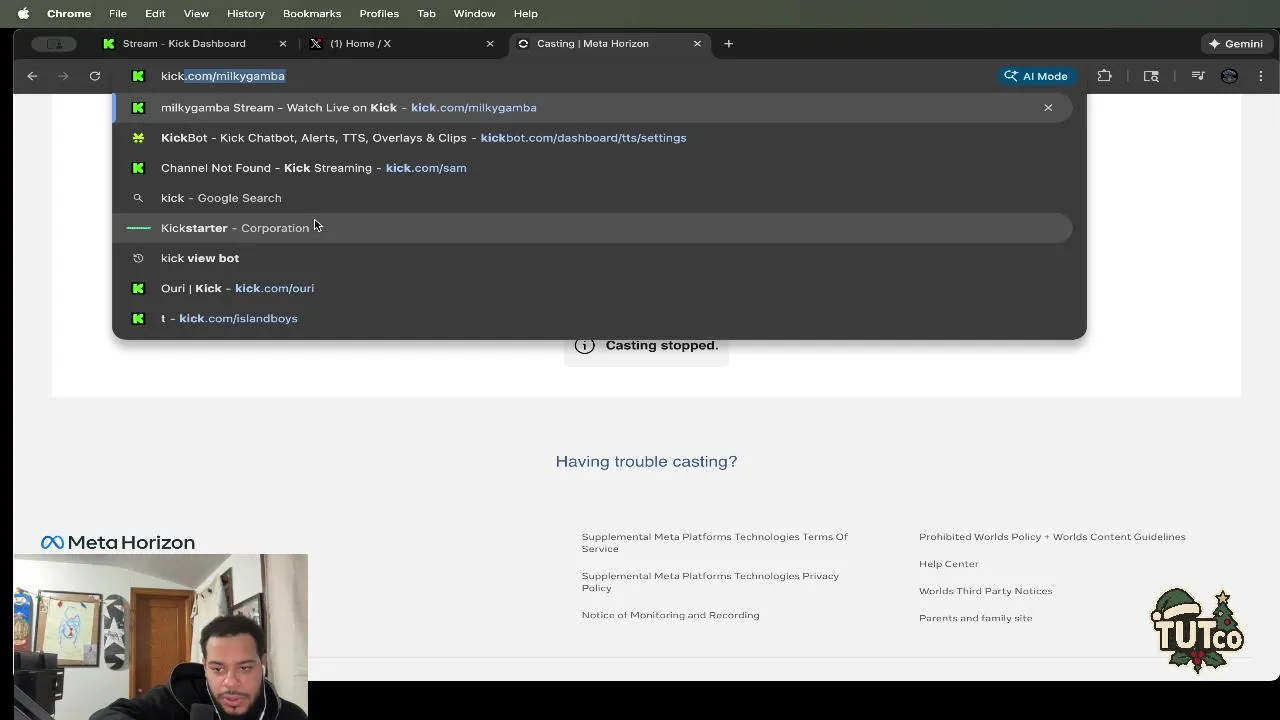This screenshot has width=1280, height=720.
Task: Click magnifier icon beside kick search
Action: pos(138,198)
